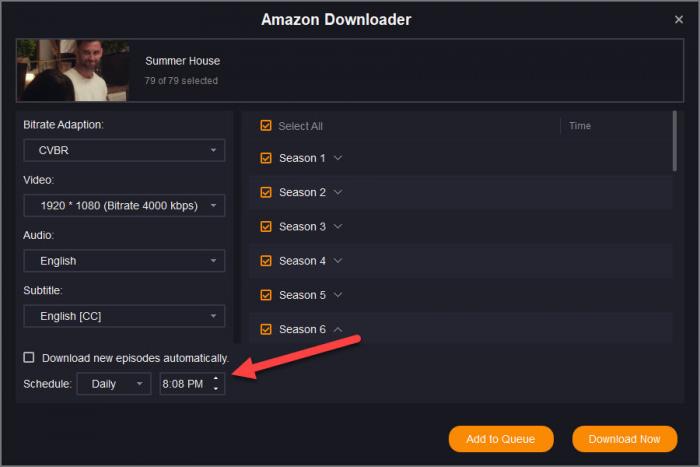700x467 pixels.
Task: Click the Select All label
Action: [x=300, y=126]
